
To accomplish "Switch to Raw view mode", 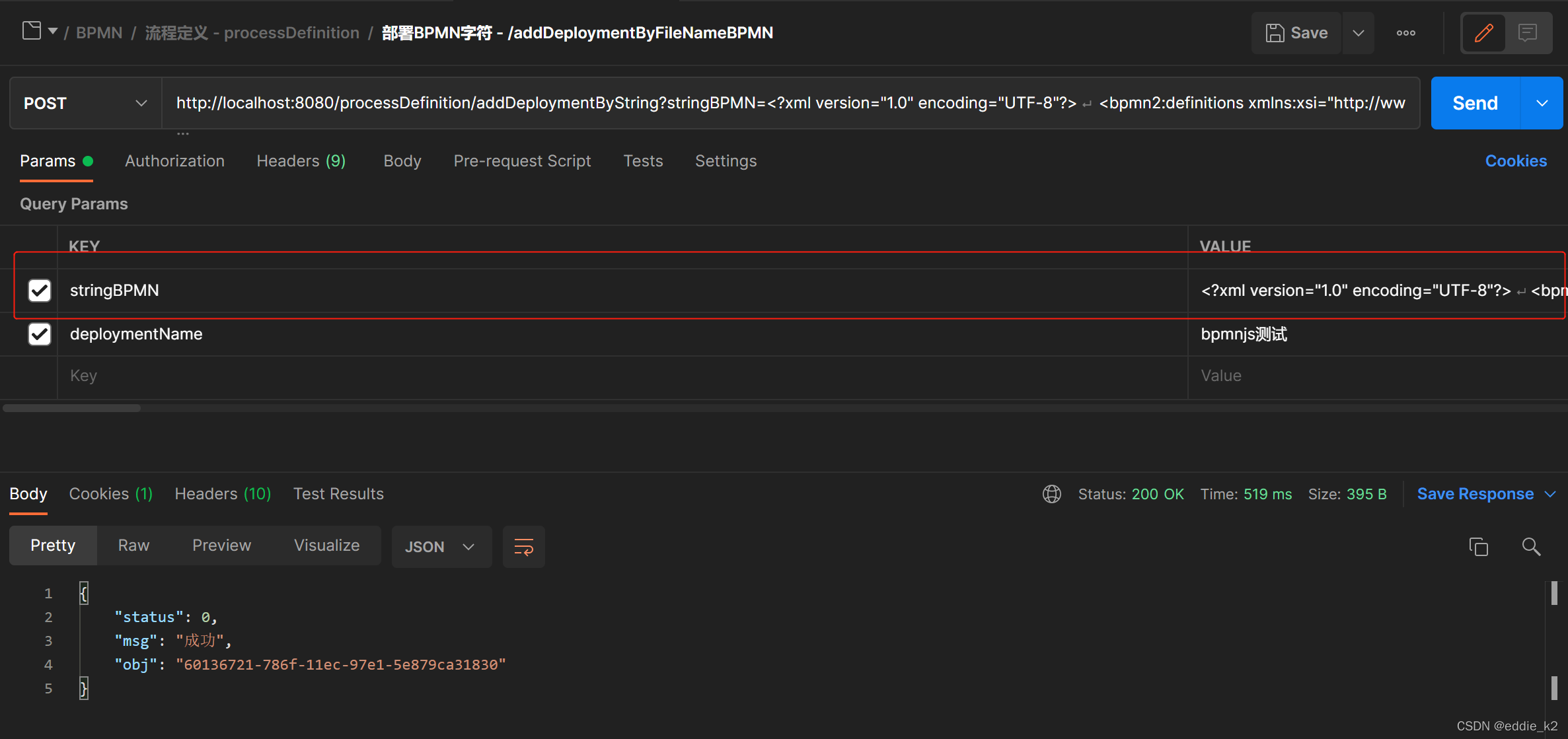I will [133, 545].
